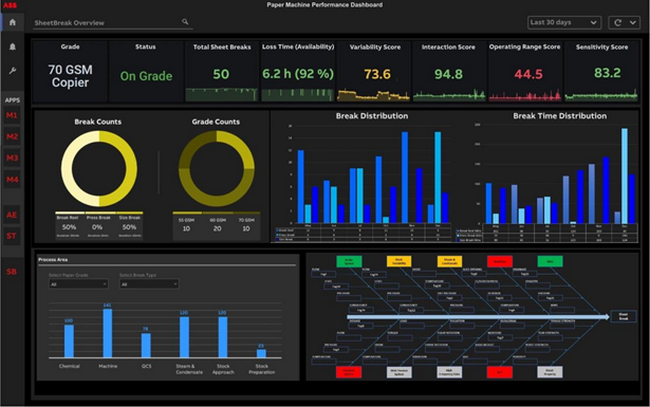Click the Stock Preparation bar
This screenshot has width=650, height=407.
click(x=261, y=354)
